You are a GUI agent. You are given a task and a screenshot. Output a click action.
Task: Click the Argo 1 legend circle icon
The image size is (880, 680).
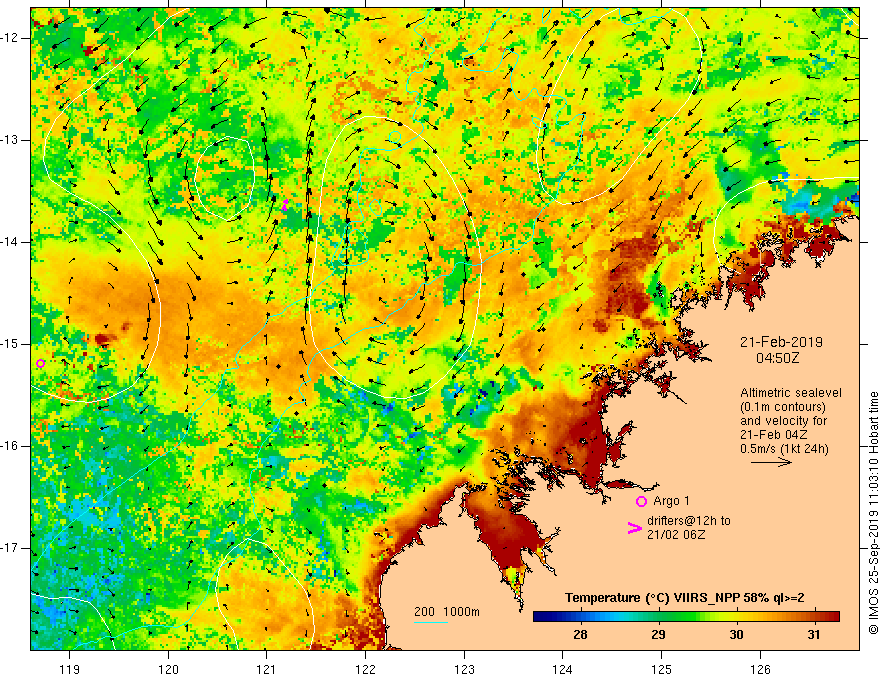(x=641, y=502)
